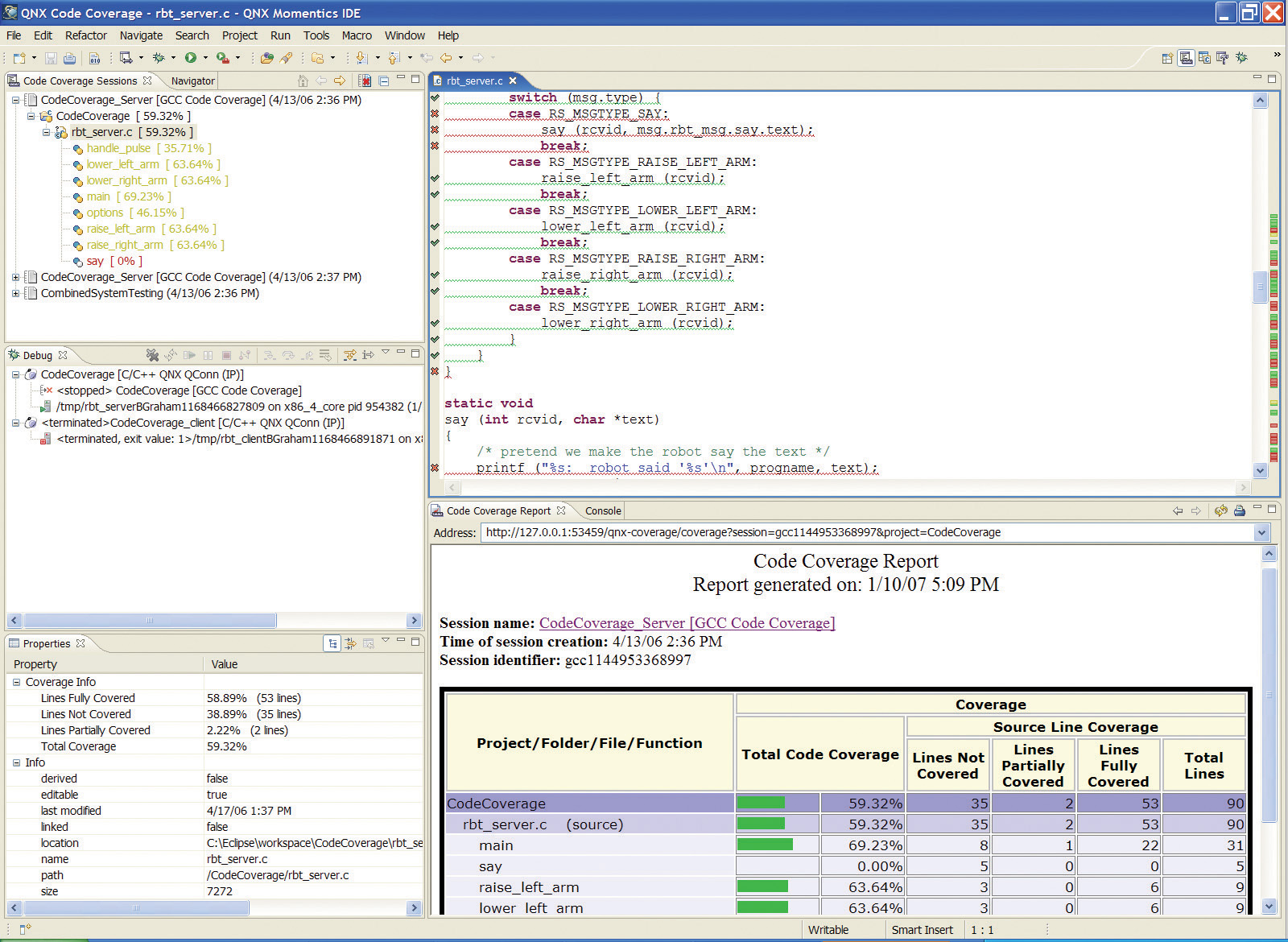This screenshot has height=942, width=1288.
Task: Click the Show Categories icon in Properties
Action: [332, 643]
